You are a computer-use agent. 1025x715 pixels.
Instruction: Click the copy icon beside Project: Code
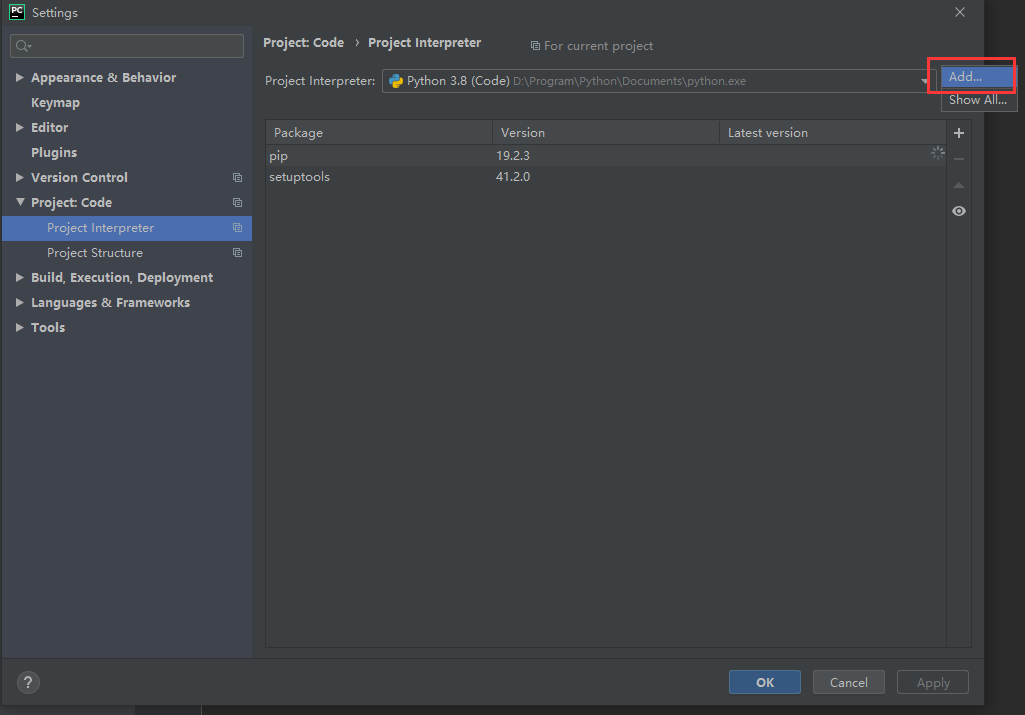[x=237, y=203]
